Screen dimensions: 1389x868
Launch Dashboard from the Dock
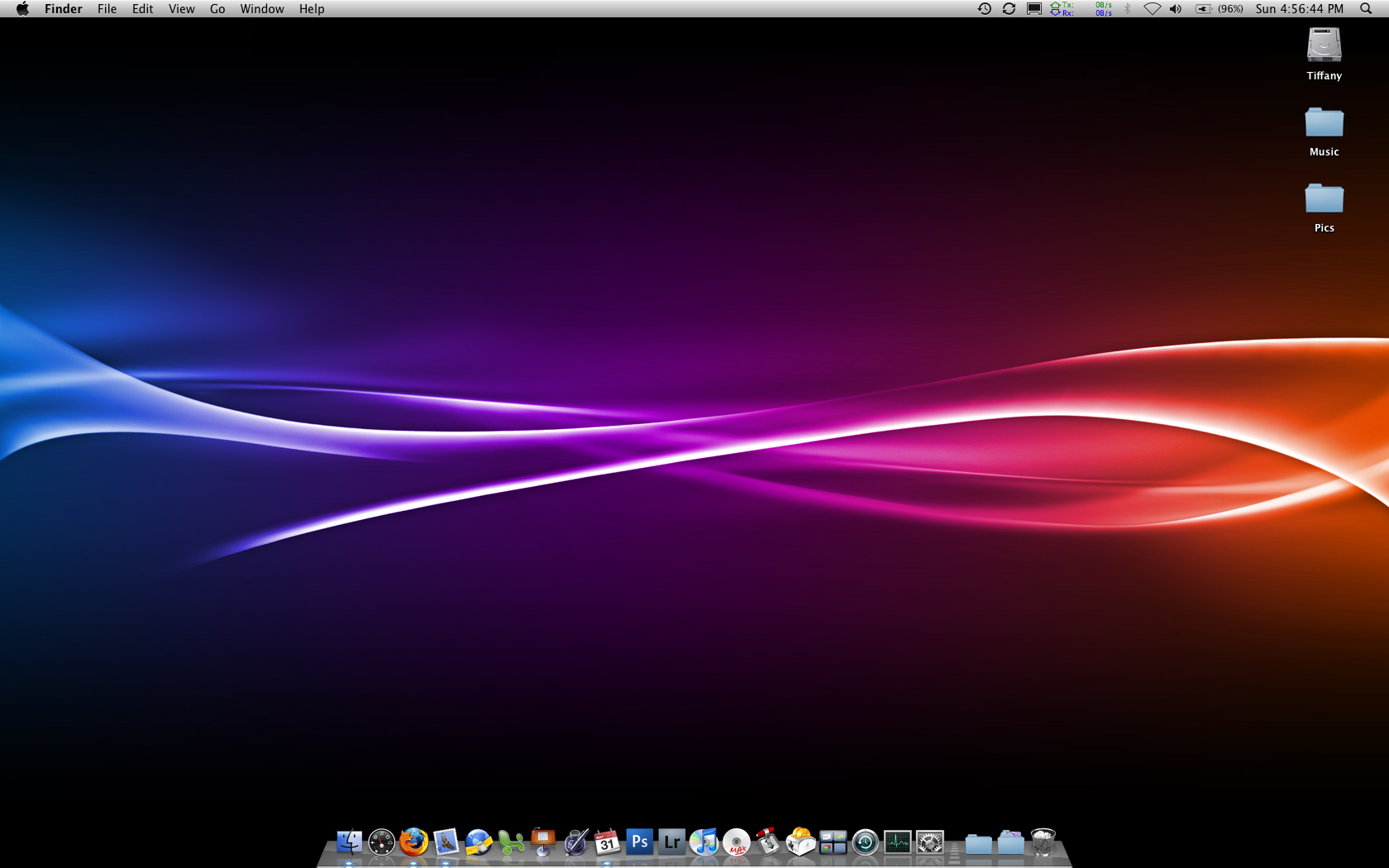[381, 842]
